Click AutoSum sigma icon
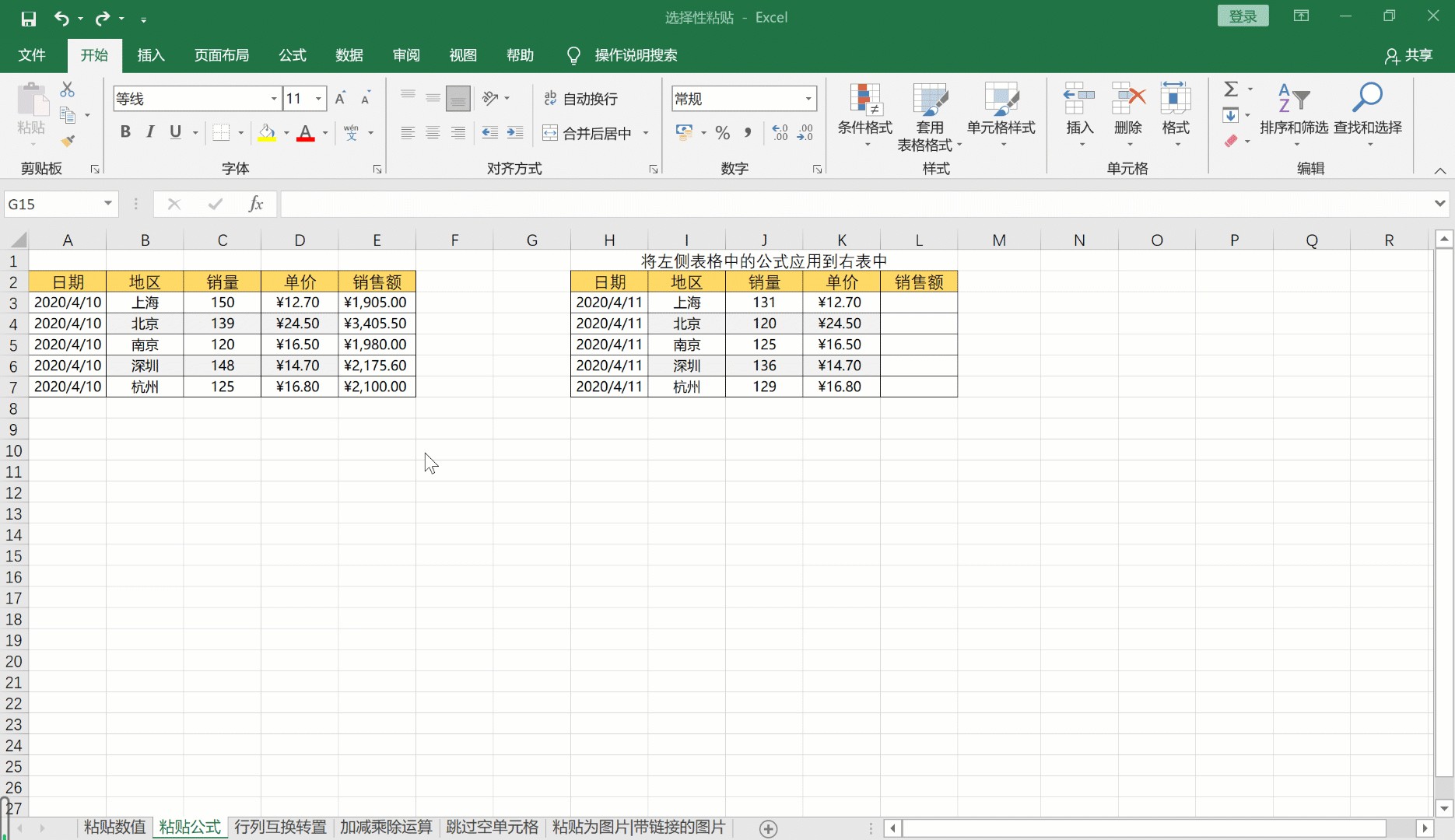This screenshot has height=840, width=1455. (x=1231, y=89)
